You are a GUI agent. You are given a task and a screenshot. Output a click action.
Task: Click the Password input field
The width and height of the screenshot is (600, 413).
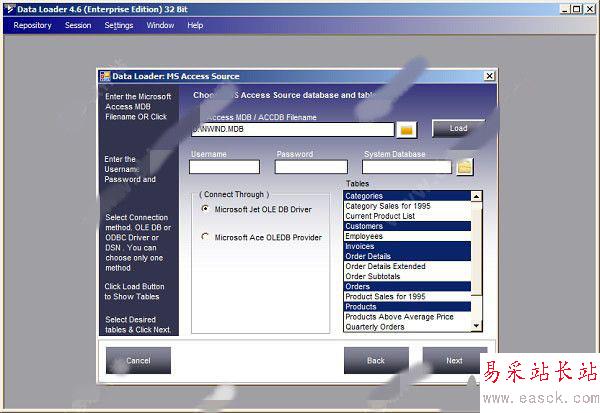click(311, 167)
